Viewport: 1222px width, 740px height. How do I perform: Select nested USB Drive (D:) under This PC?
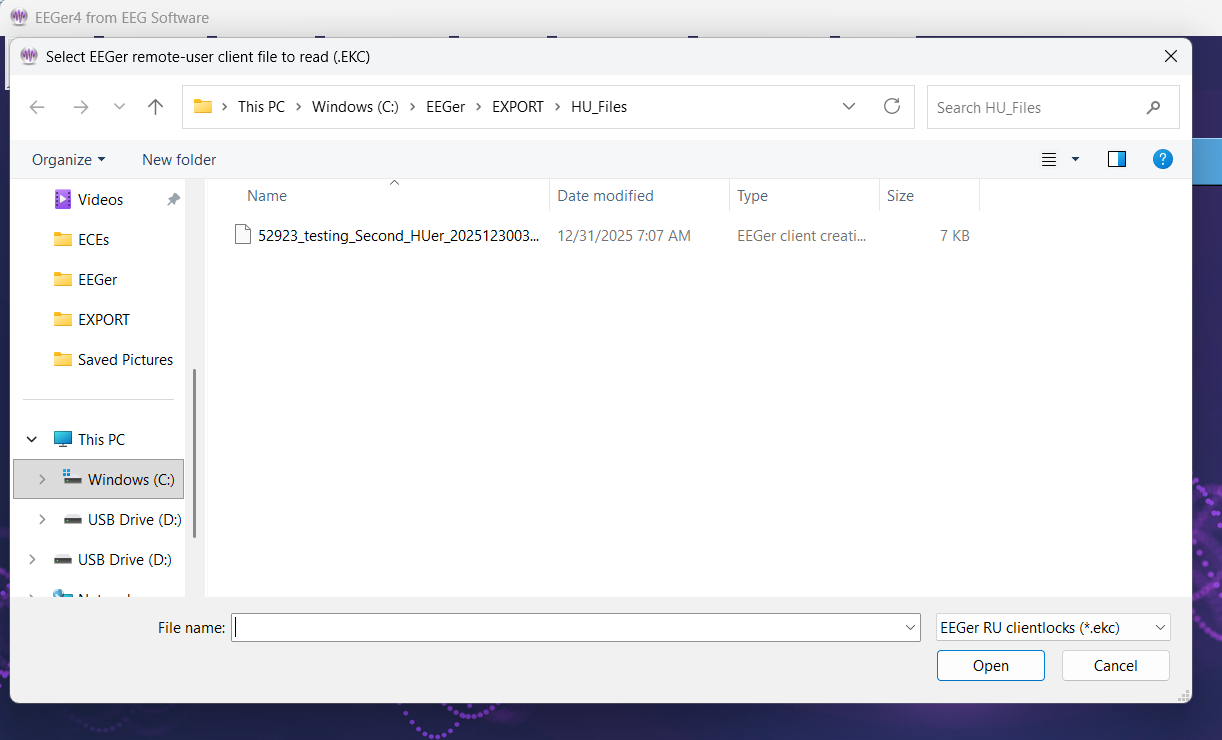click(x=134, y=519)
